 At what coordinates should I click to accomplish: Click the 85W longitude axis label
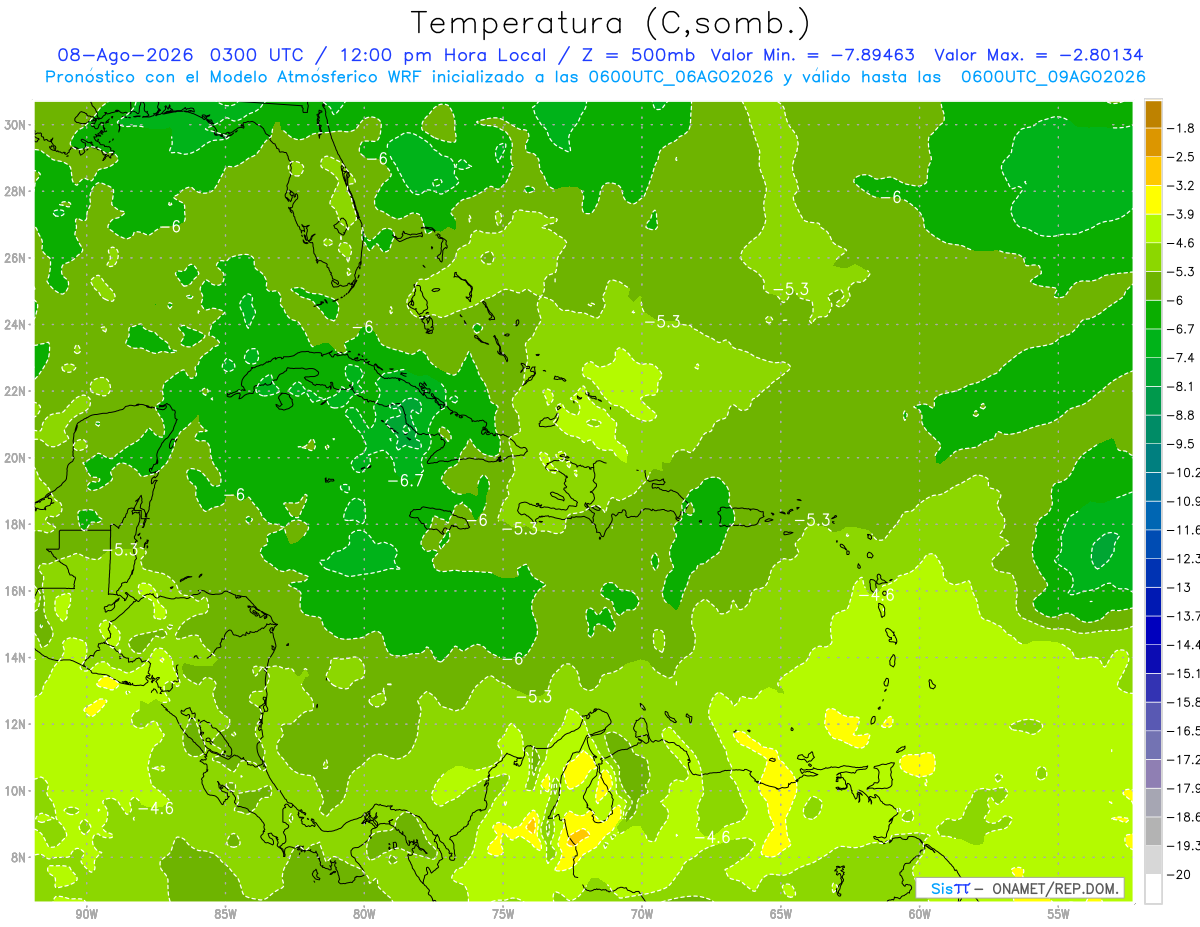pos(225,913)
